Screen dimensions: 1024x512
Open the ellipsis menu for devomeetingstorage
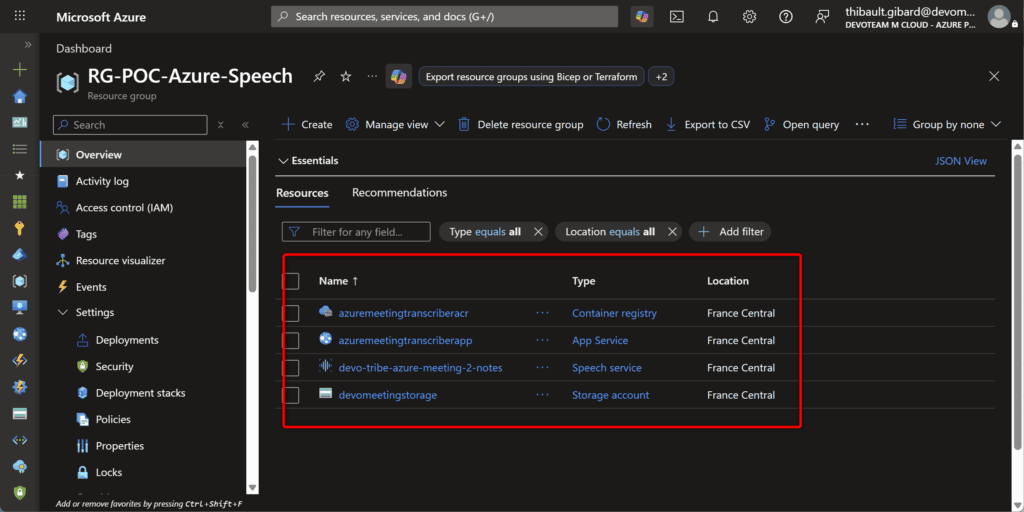[543, 395]
